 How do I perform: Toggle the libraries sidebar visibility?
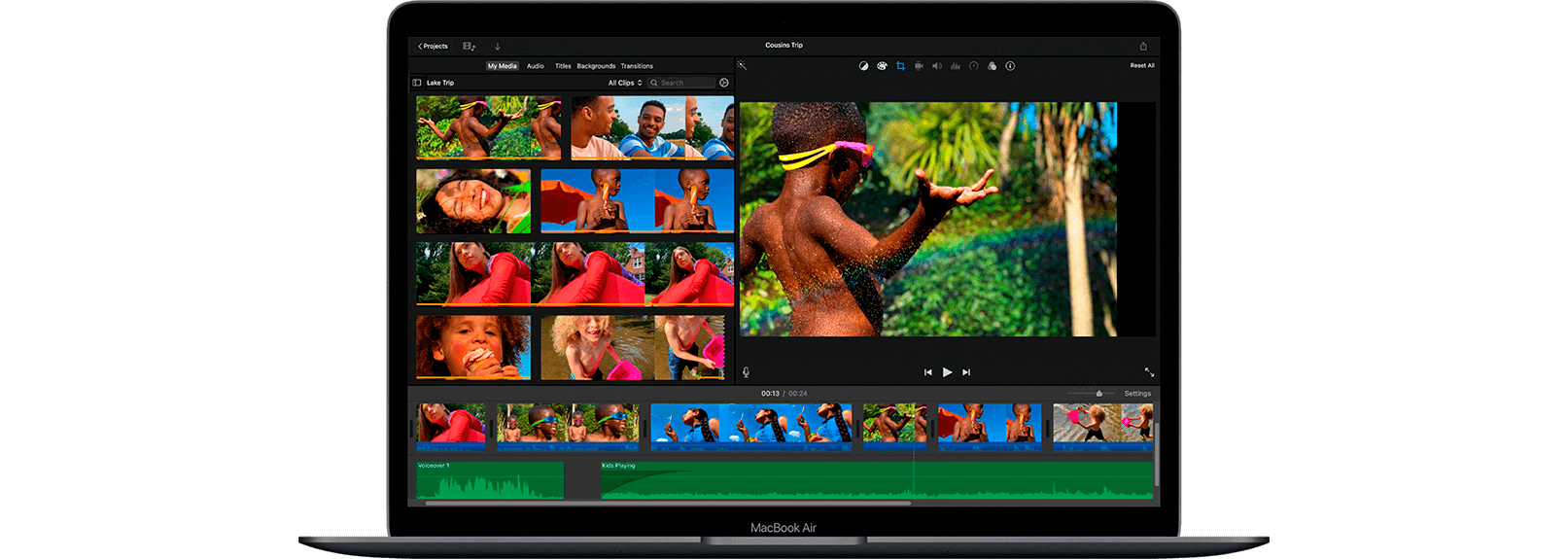(x=417, y=83)
